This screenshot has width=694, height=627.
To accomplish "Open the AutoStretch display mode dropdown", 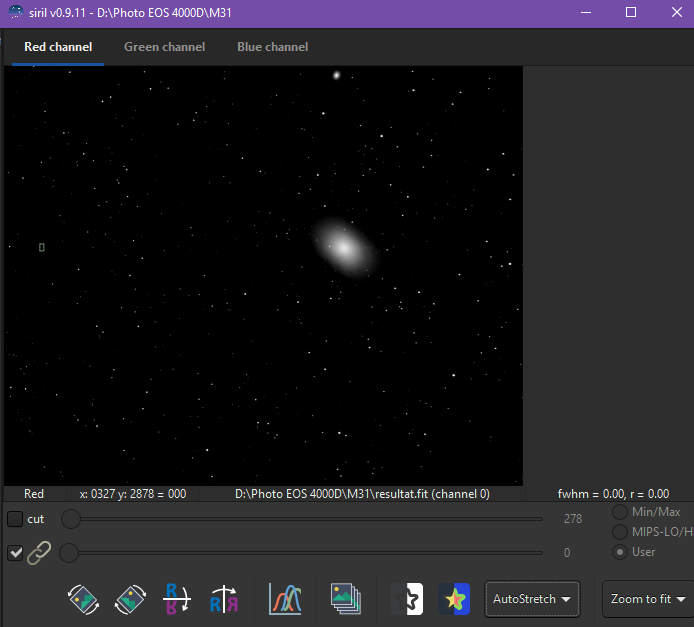I will click(x=532, y=599).
